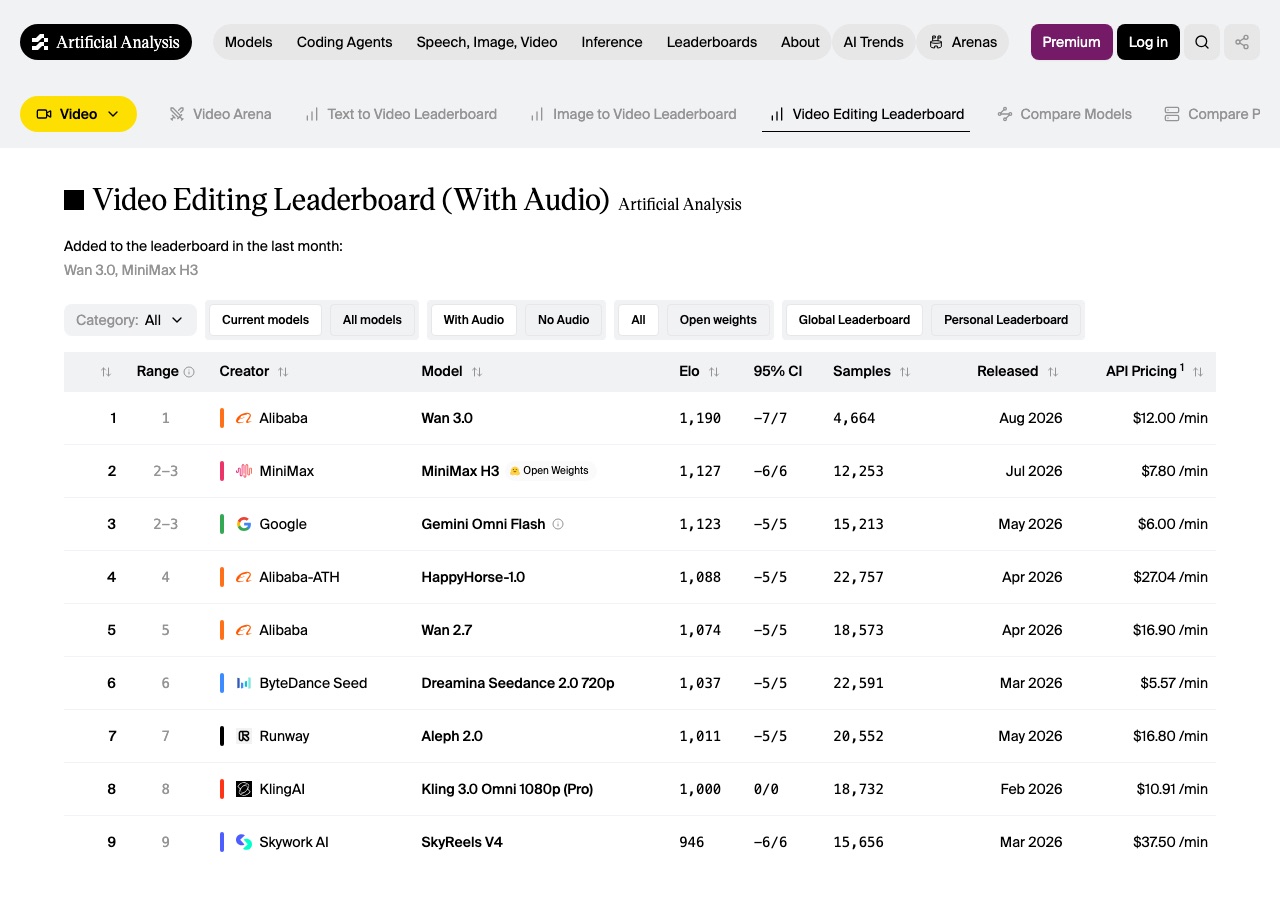This screenshot has height=900, width=1280.
Task: Open the Aleph 2.0 model link
Action: 452,736
